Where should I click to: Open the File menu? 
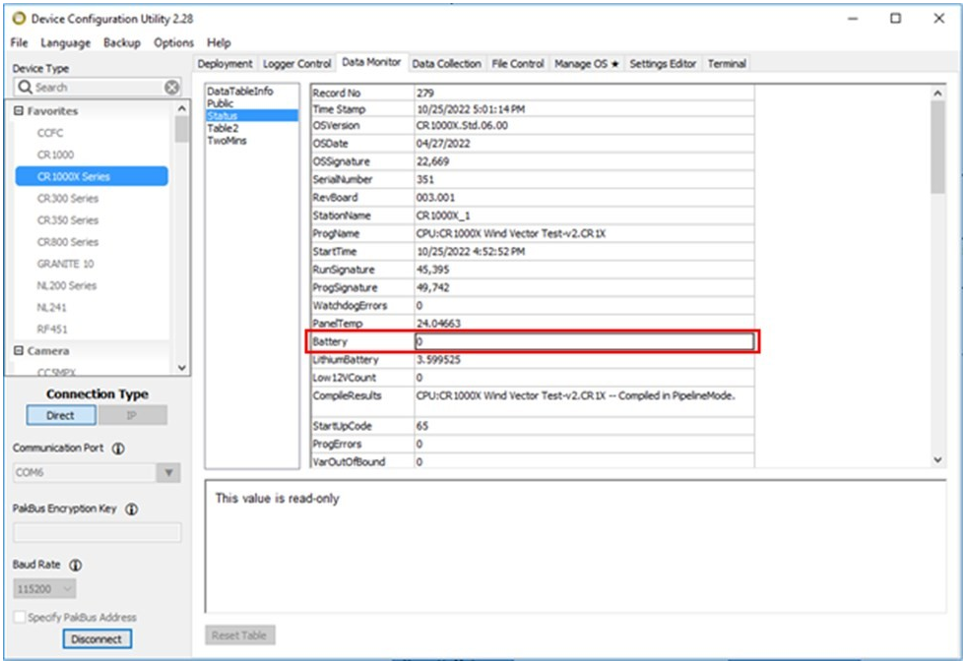[x=19, y=43]
